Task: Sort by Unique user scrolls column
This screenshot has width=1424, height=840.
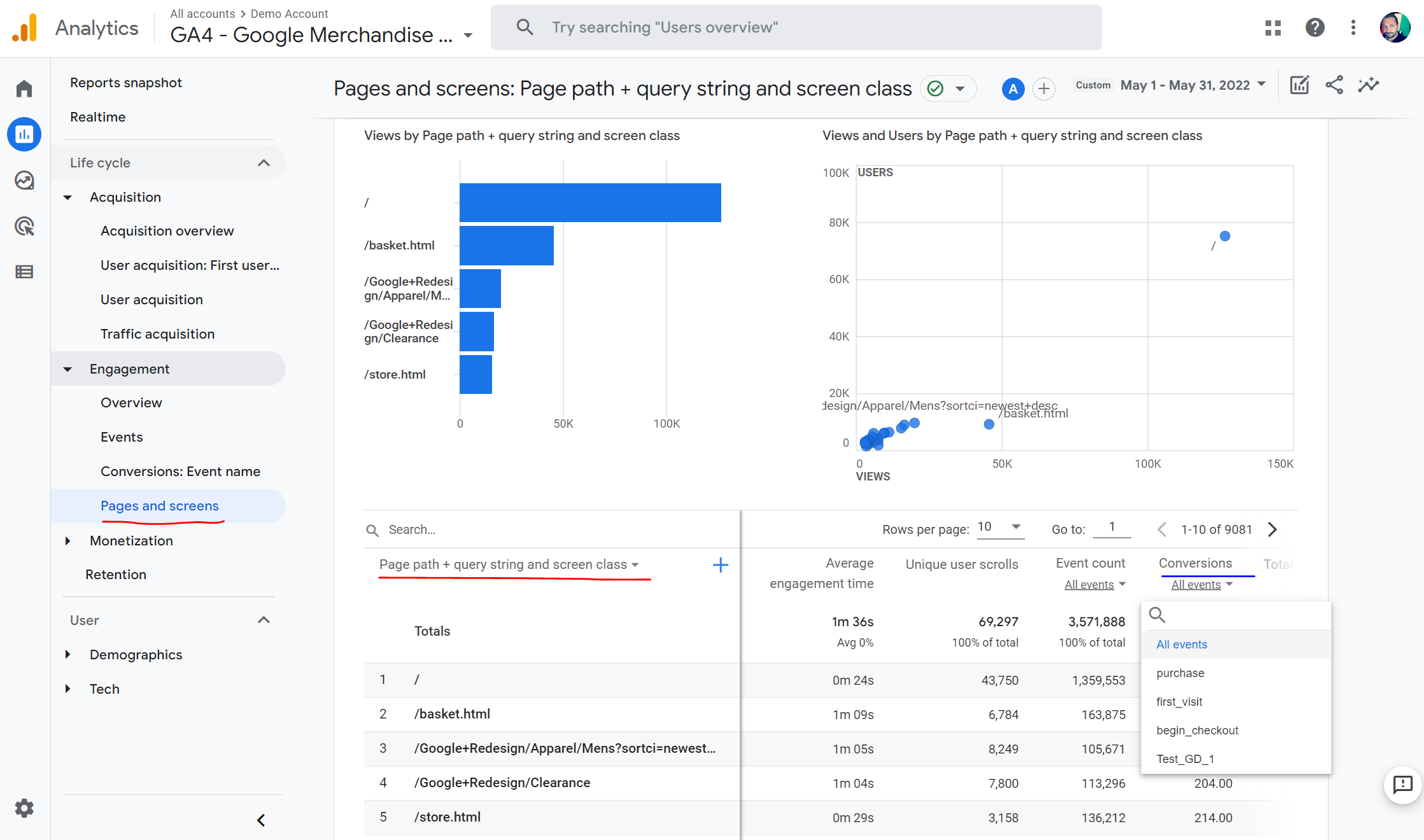Action: click(x=962, y=564)
